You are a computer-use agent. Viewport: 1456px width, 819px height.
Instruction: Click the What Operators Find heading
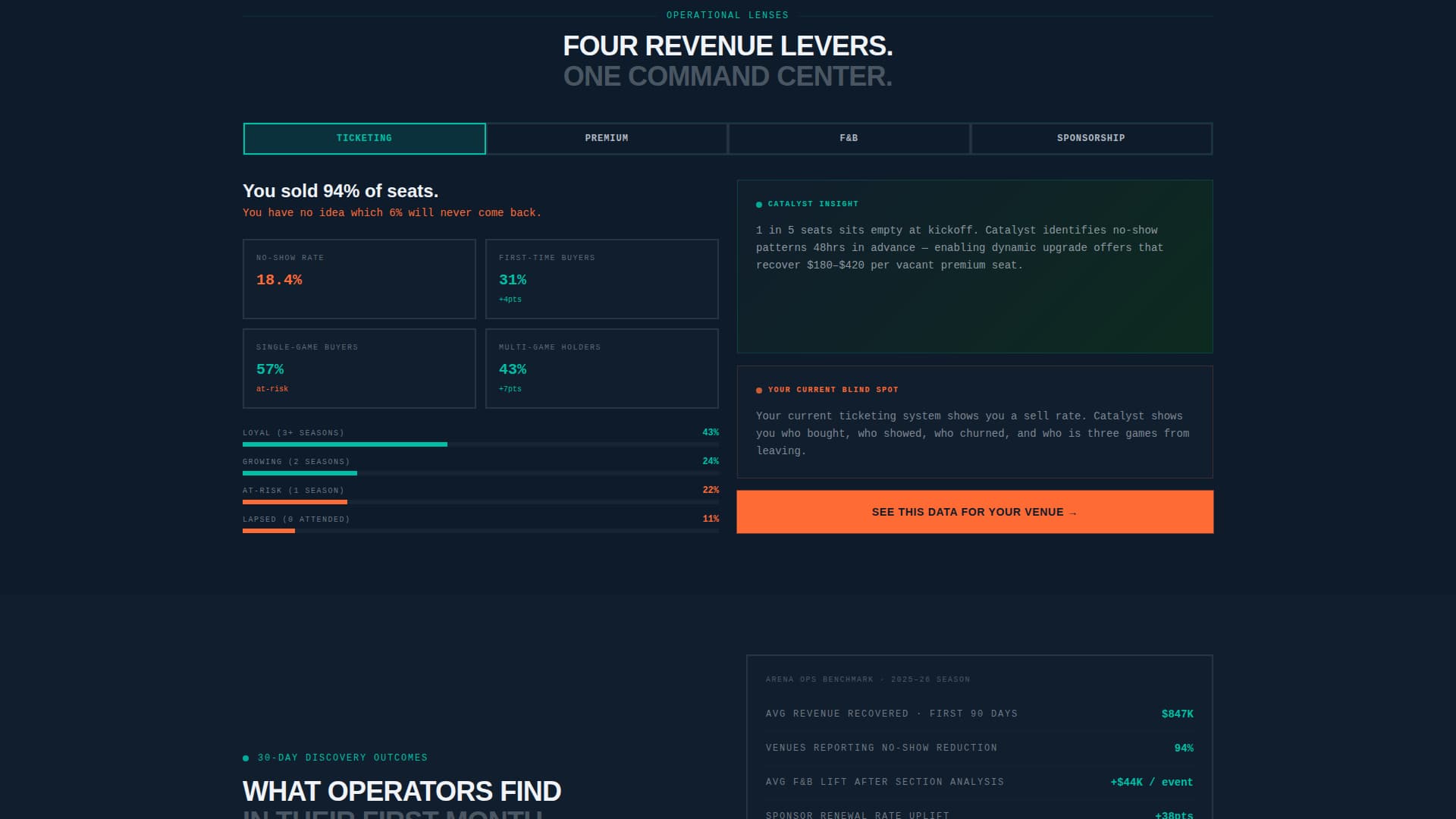[402, 792]
